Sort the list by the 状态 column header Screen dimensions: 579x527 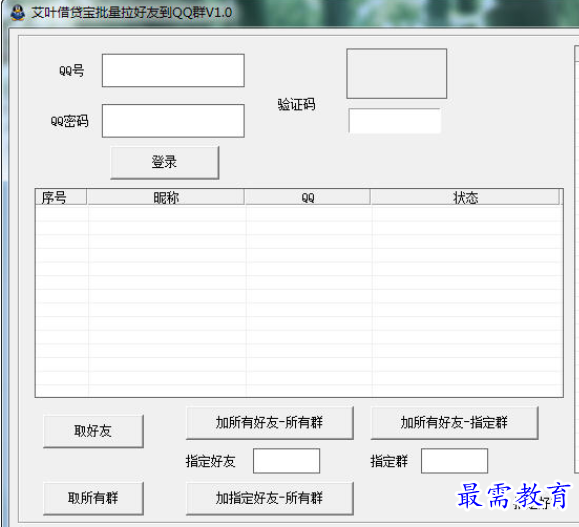tap(465, 197)
